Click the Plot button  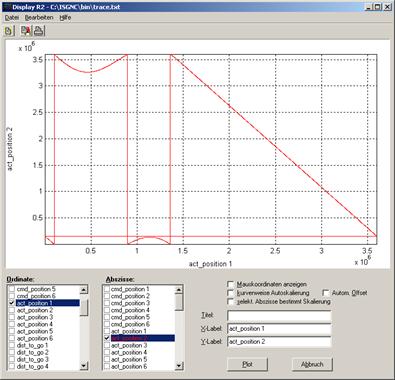pyautogui.click(x=247, y=364)
